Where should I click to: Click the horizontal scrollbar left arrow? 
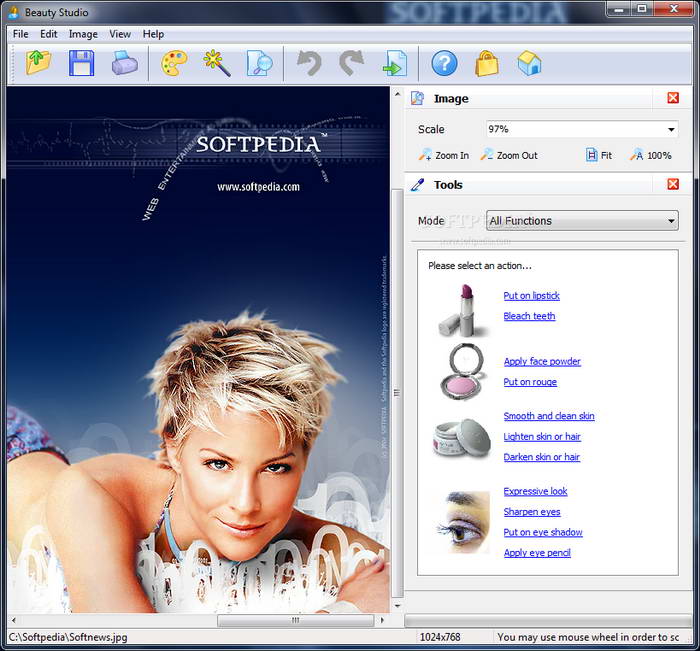pyautogui.click(x=14, y=620)
